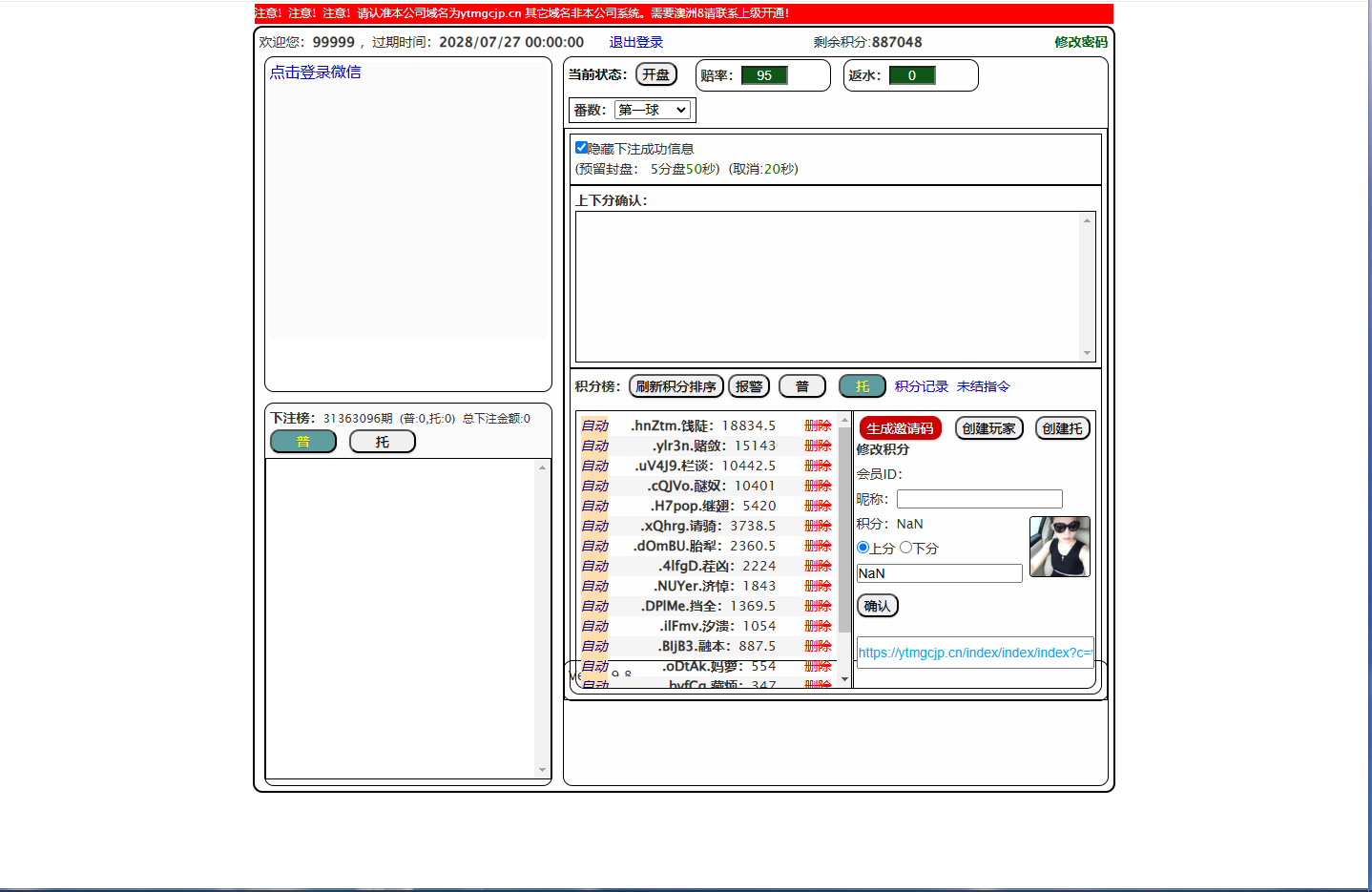Screen dimensions: 1372x892
Task: Select the 上分 radio button
Action: point(863,548)
